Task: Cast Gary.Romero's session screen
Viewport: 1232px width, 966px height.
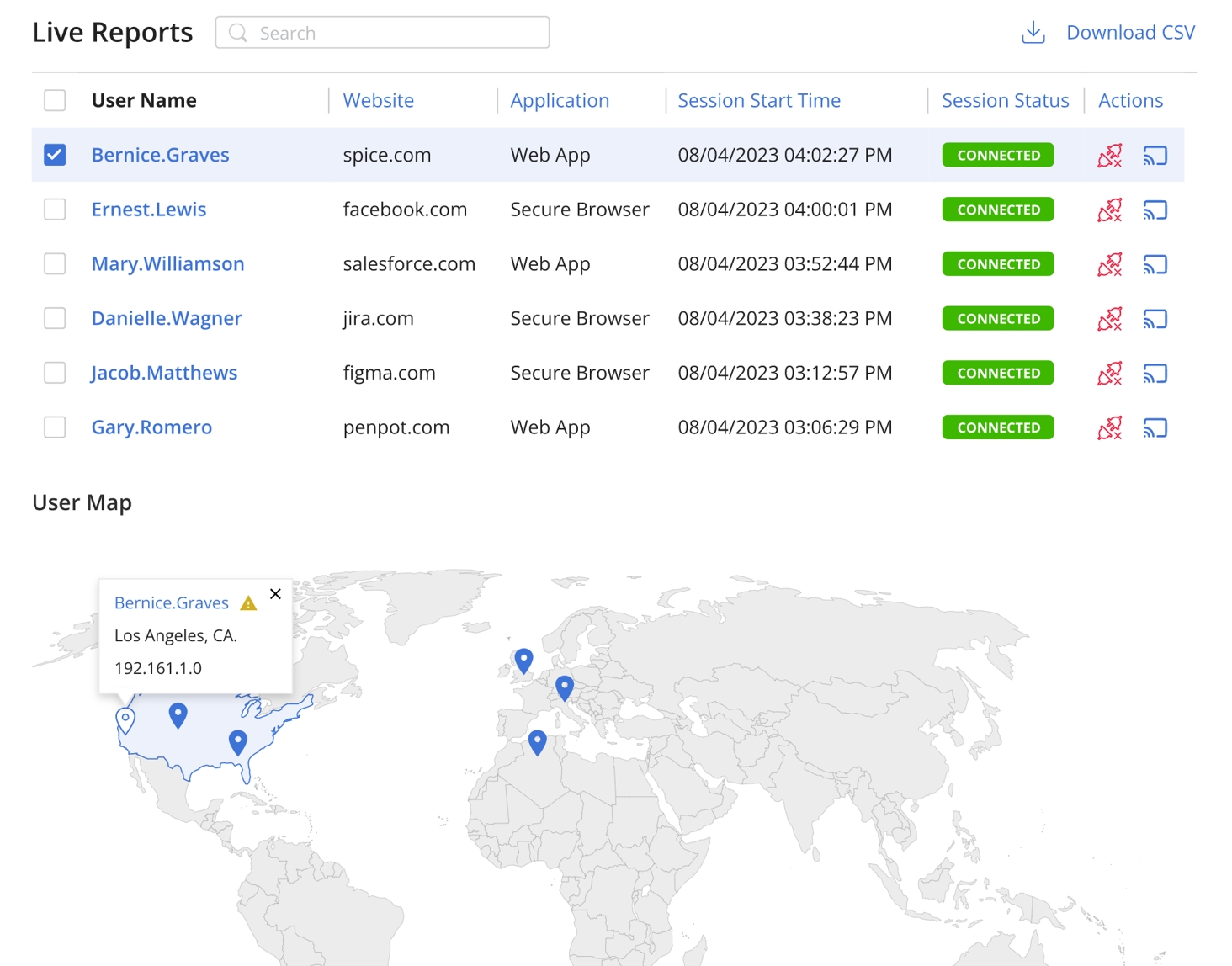Action: coord(1155,428)
